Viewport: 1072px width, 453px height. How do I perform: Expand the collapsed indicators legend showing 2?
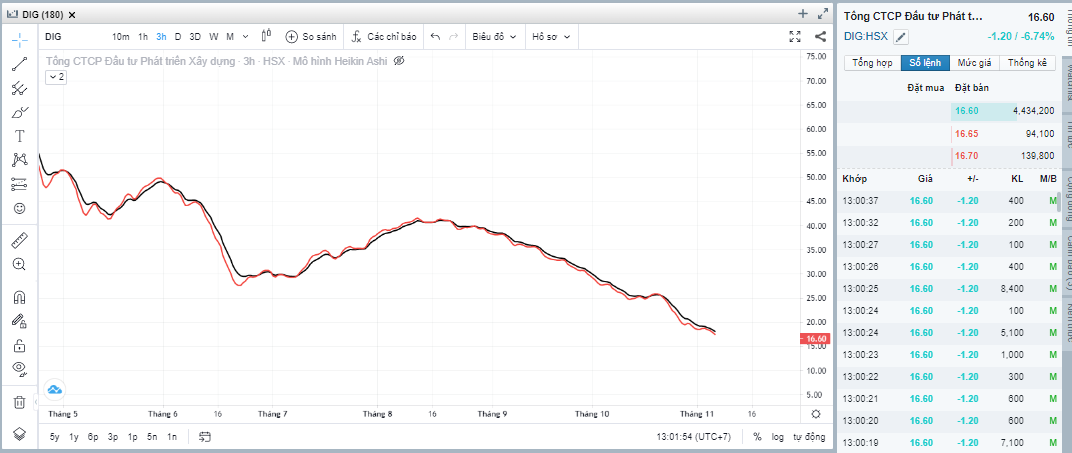pyautogui.click(x=57, y=77)
